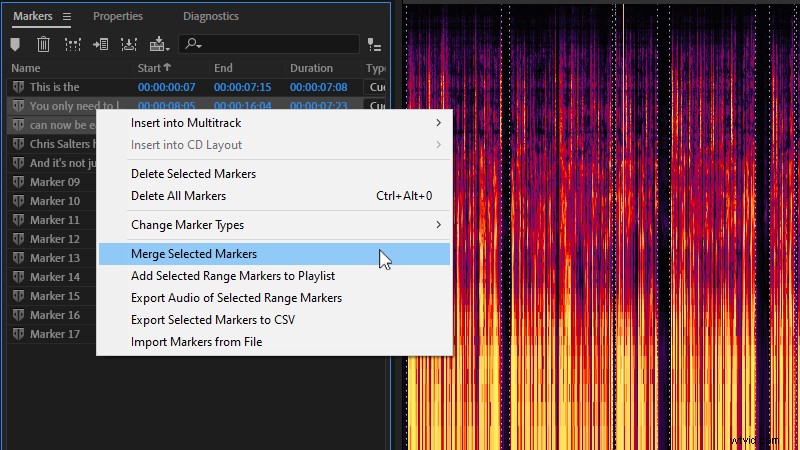
Task: Sort by the Start column header
Action: pyautogui.click(x=154, y=68)
